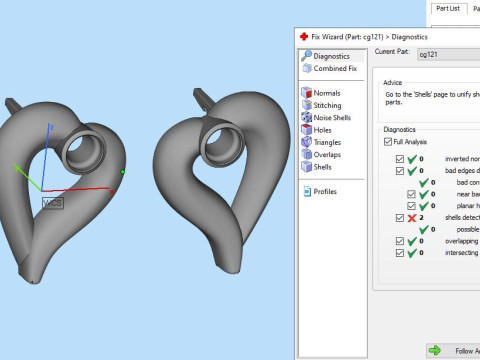Select the Stitching fix icon
Screen dimensions: 480x360
tap(306, 105)
